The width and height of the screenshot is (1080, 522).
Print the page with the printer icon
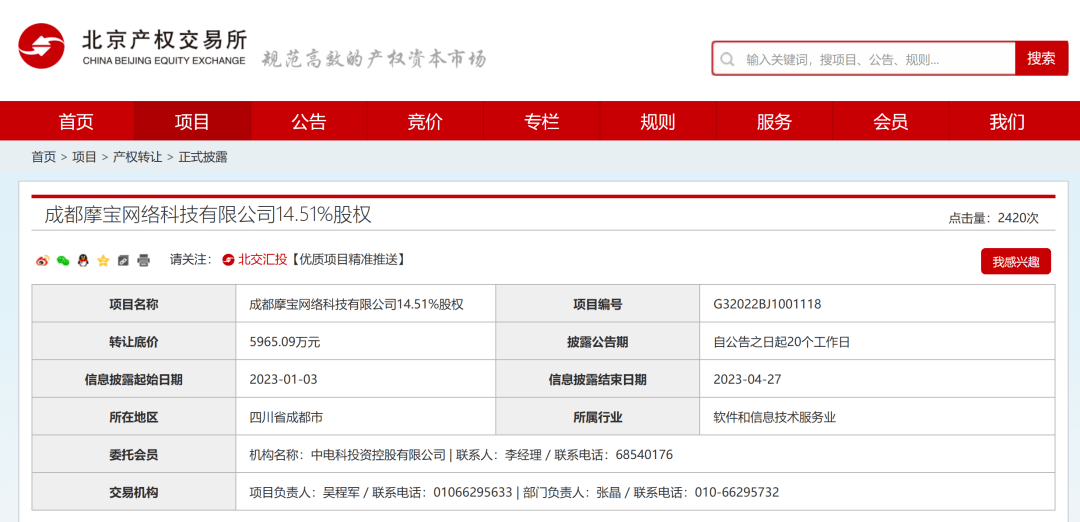(143, 260)
